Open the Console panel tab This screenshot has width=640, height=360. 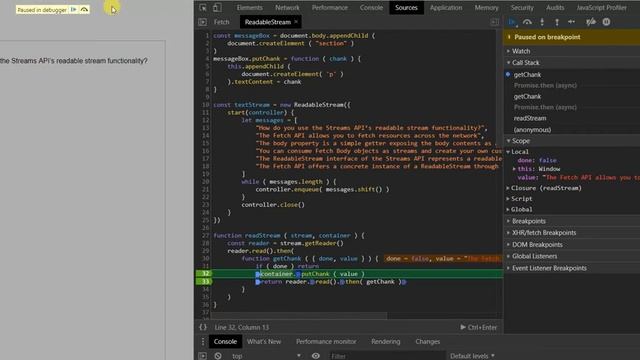(x=371, y=8)
